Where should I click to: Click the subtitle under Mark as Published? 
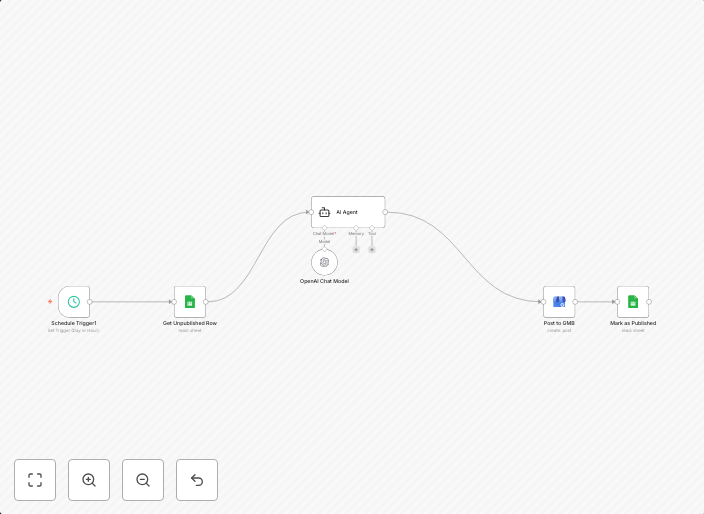click(633, 331)
